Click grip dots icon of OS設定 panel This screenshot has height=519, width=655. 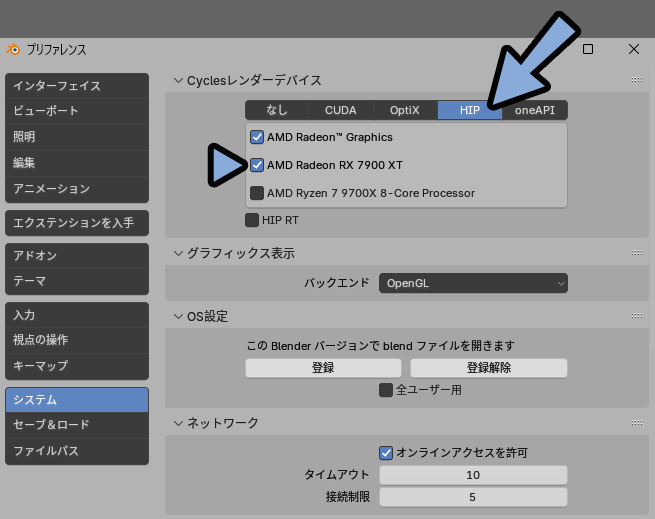coord(637,315)
